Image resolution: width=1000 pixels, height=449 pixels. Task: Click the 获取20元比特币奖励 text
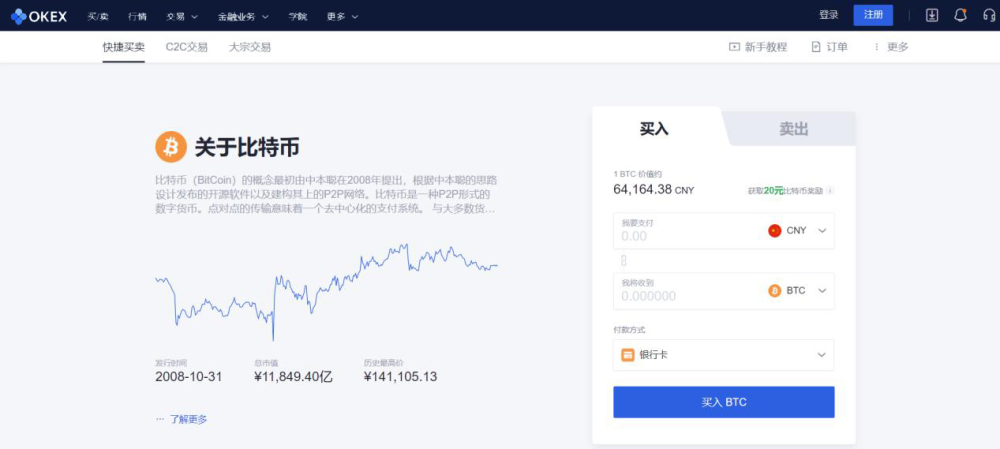coord(786,191)
